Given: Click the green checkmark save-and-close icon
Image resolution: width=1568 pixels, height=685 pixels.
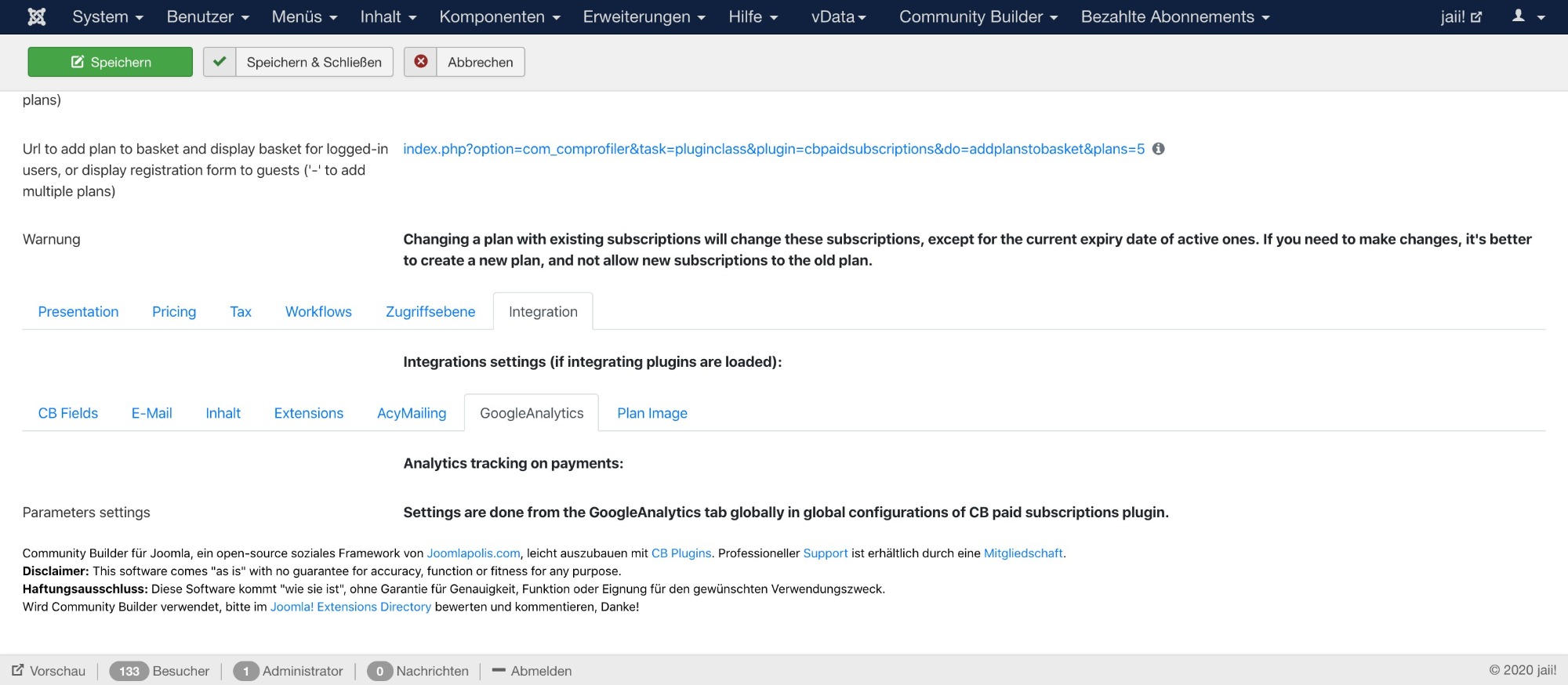Looking at the screenshot, I should pos(220,62).
